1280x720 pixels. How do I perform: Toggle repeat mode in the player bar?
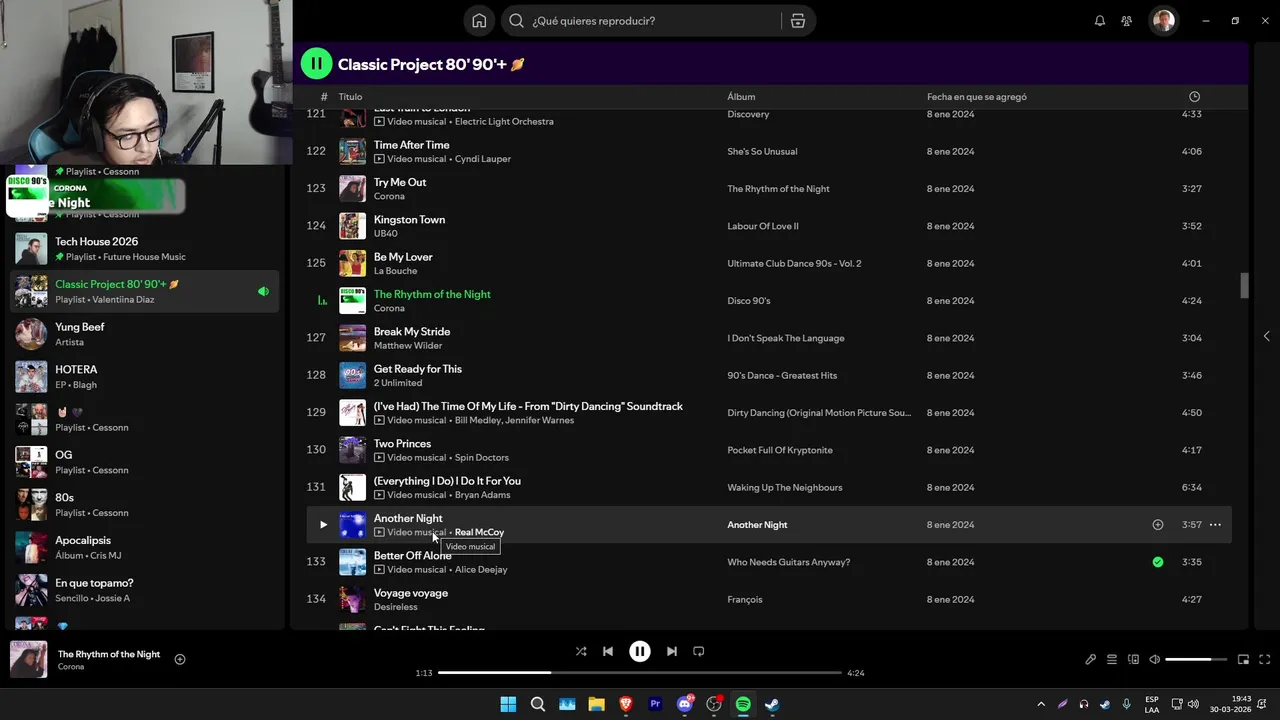pyautogui.click(x=699, y=651)
